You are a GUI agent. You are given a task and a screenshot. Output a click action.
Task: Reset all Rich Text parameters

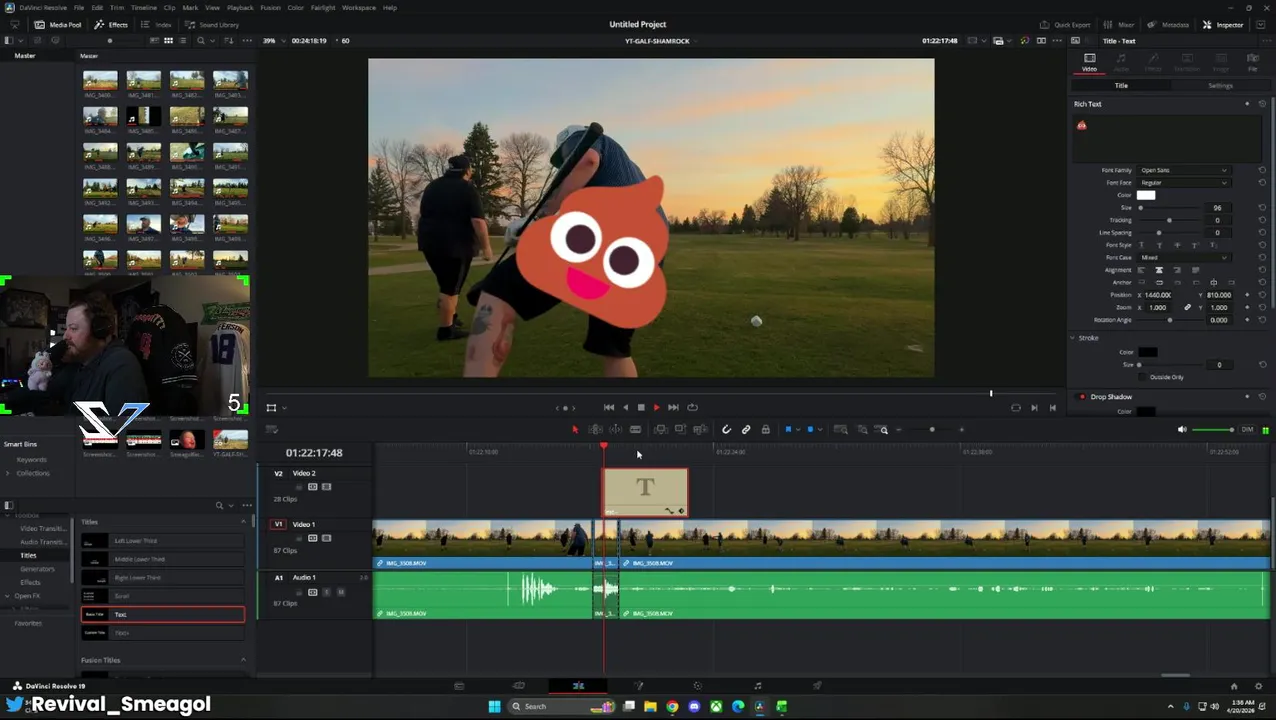pyautogui.click(x=1262, y=104)
